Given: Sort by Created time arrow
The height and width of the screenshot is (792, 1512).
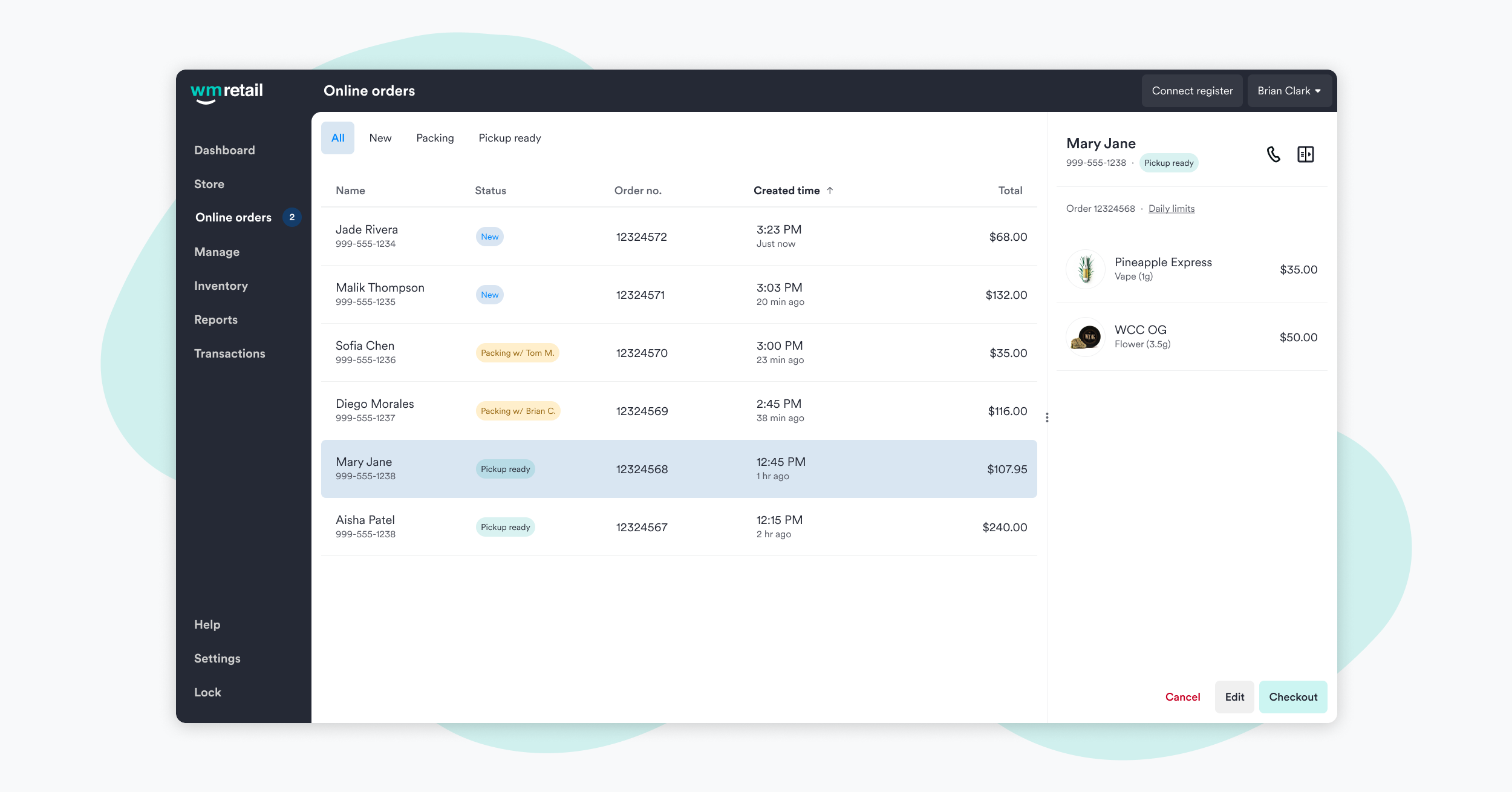Looking at the screenshot, I should pos(830,191).
